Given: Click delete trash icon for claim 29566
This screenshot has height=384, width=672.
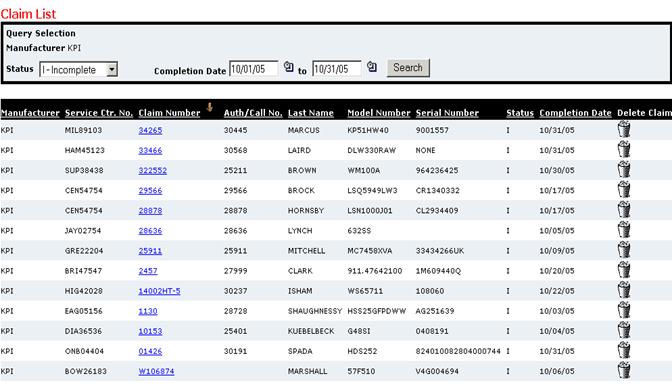Looking at the screenshot, I should [x=624, y=189].
